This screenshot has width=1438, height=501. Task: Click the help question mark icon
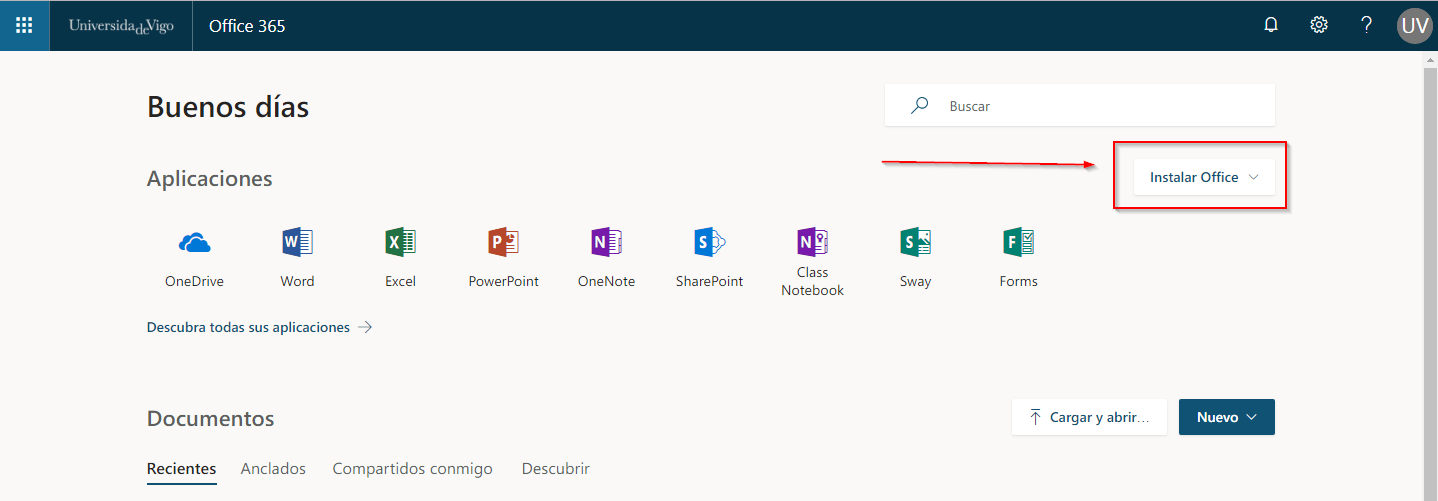pos(1366,25)
